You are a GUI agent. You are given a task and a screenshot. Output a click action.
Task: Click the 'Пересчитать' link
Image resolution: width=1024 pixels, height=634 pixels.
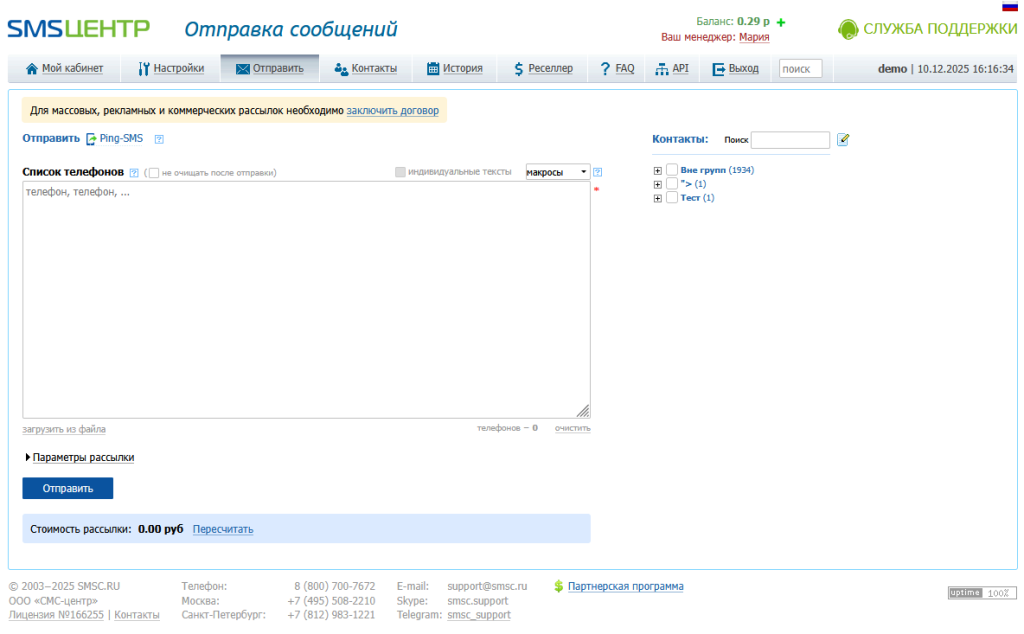[x=223, y=529]
